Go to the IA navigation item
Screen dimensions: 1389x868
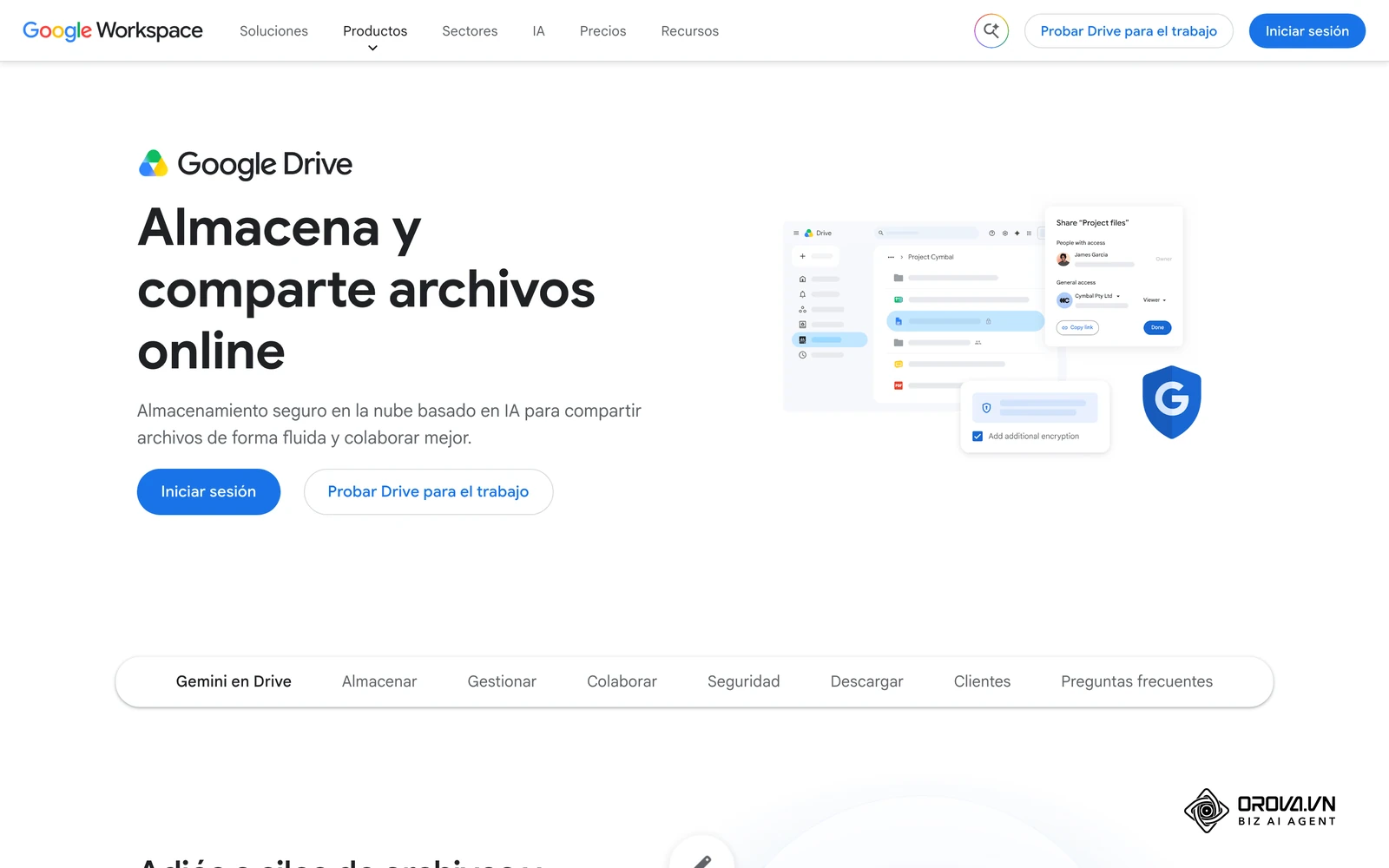tap(538, 31)
